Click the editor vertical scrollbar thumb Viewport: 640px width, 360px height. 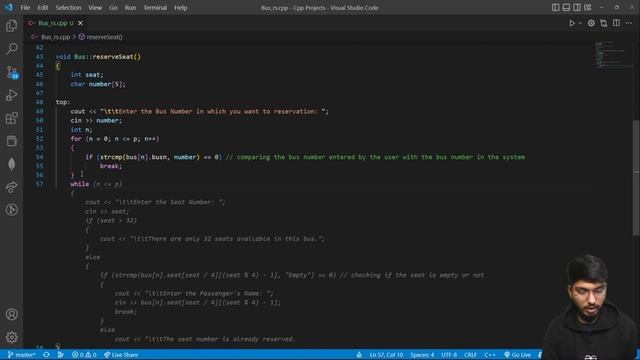click(636, 178)
